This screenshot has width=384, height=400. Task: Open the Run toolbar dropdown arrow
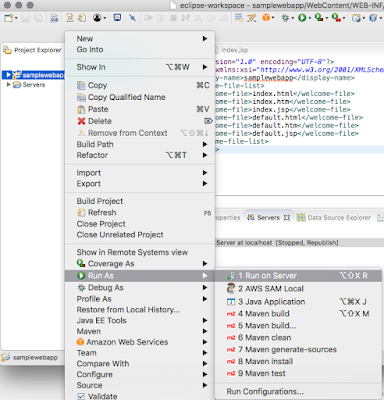pyautogui.click(x=310, y=18)
